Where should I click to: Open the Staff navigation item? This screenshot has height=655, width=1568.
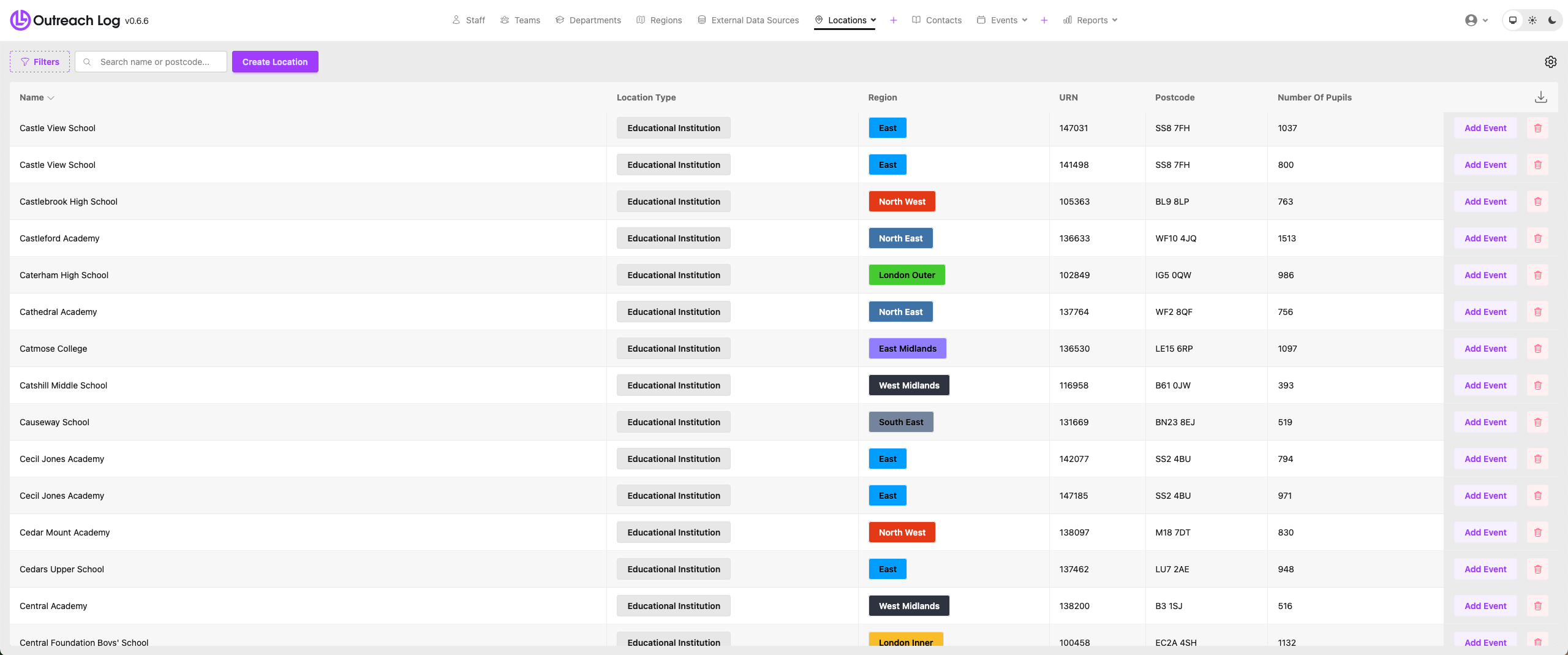469,20
